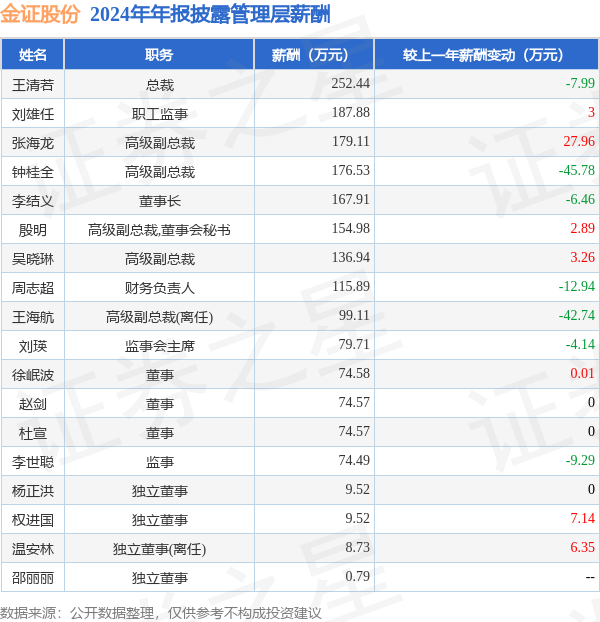Click the 姓名 column header

[33, 55]
